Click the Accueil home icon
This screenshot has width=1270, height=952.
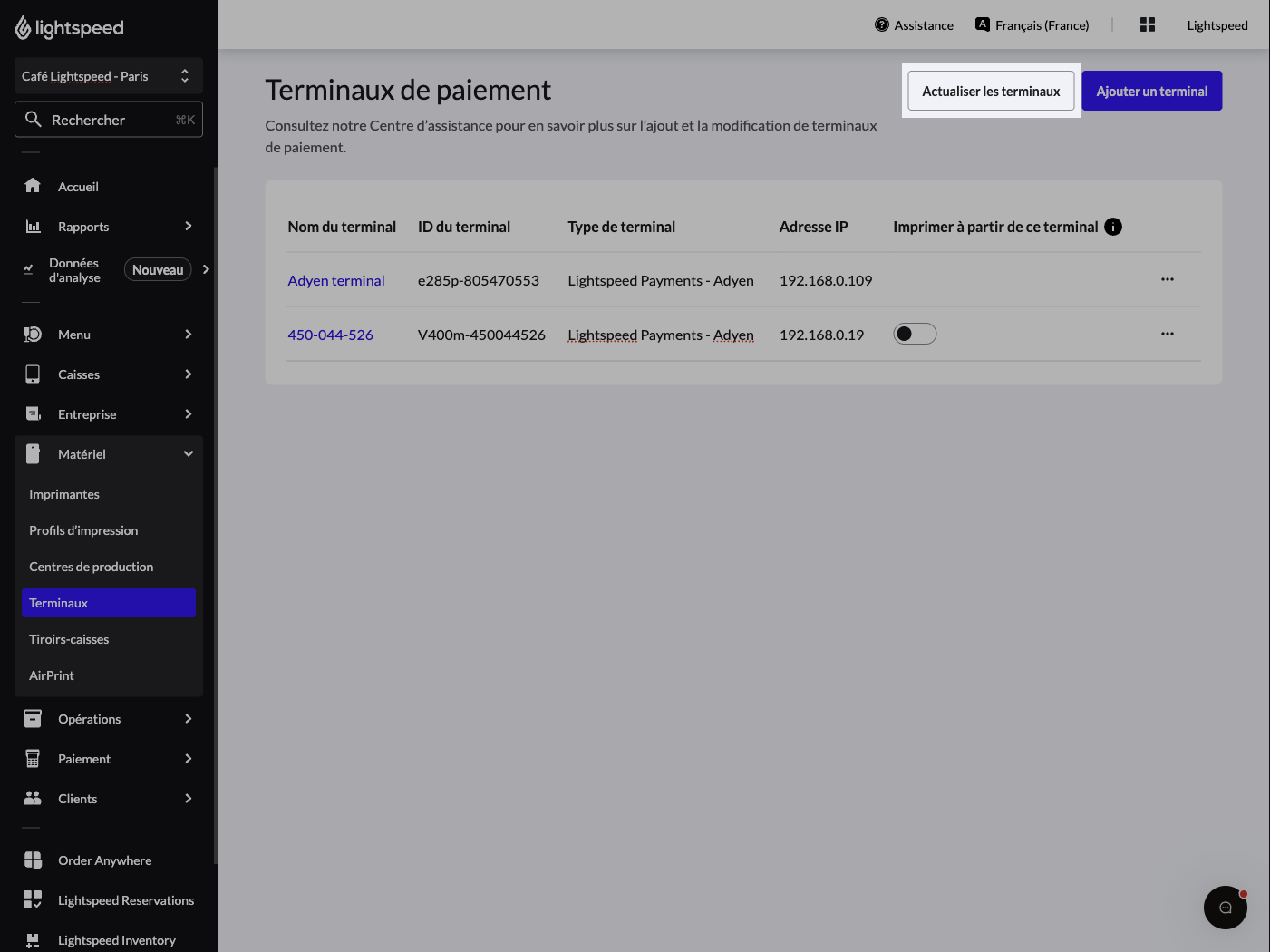tap(33, 186)
